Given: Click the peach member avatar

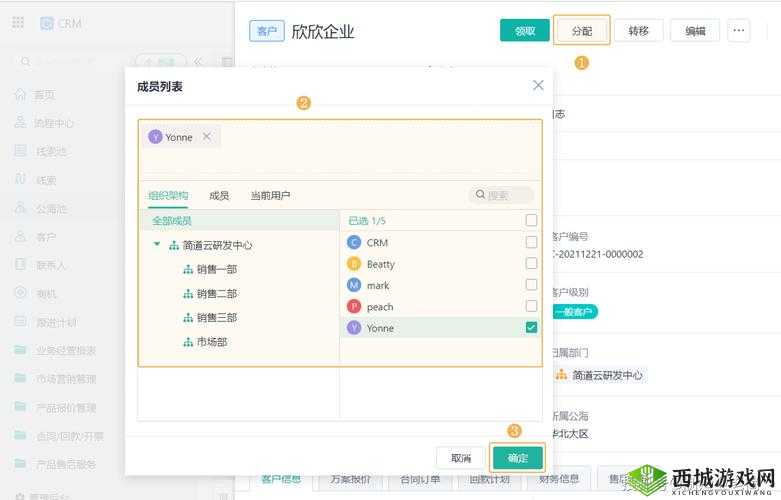Looking at the screenshot, I should (354, 307).
